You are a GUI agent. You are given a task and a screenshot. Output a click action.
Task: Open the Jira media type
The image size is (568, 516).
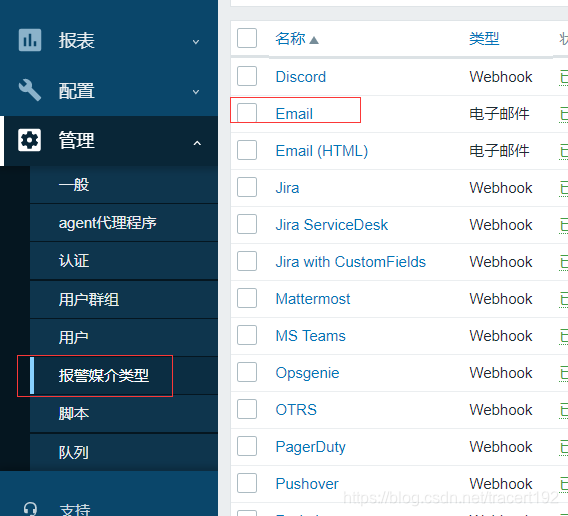(287, 188)
